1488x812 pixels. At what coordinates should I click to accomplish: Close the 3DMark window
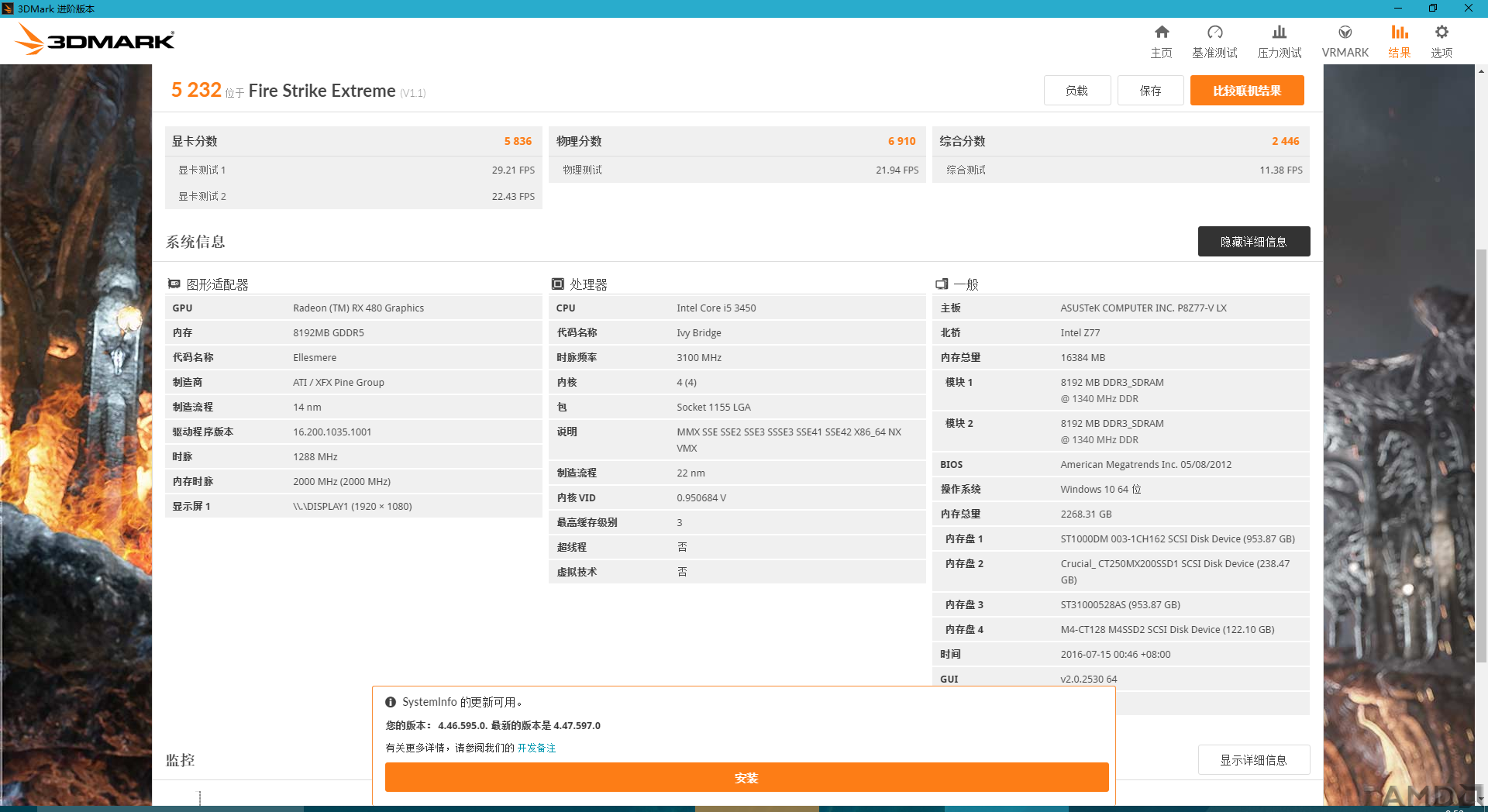coord(1468,9)
